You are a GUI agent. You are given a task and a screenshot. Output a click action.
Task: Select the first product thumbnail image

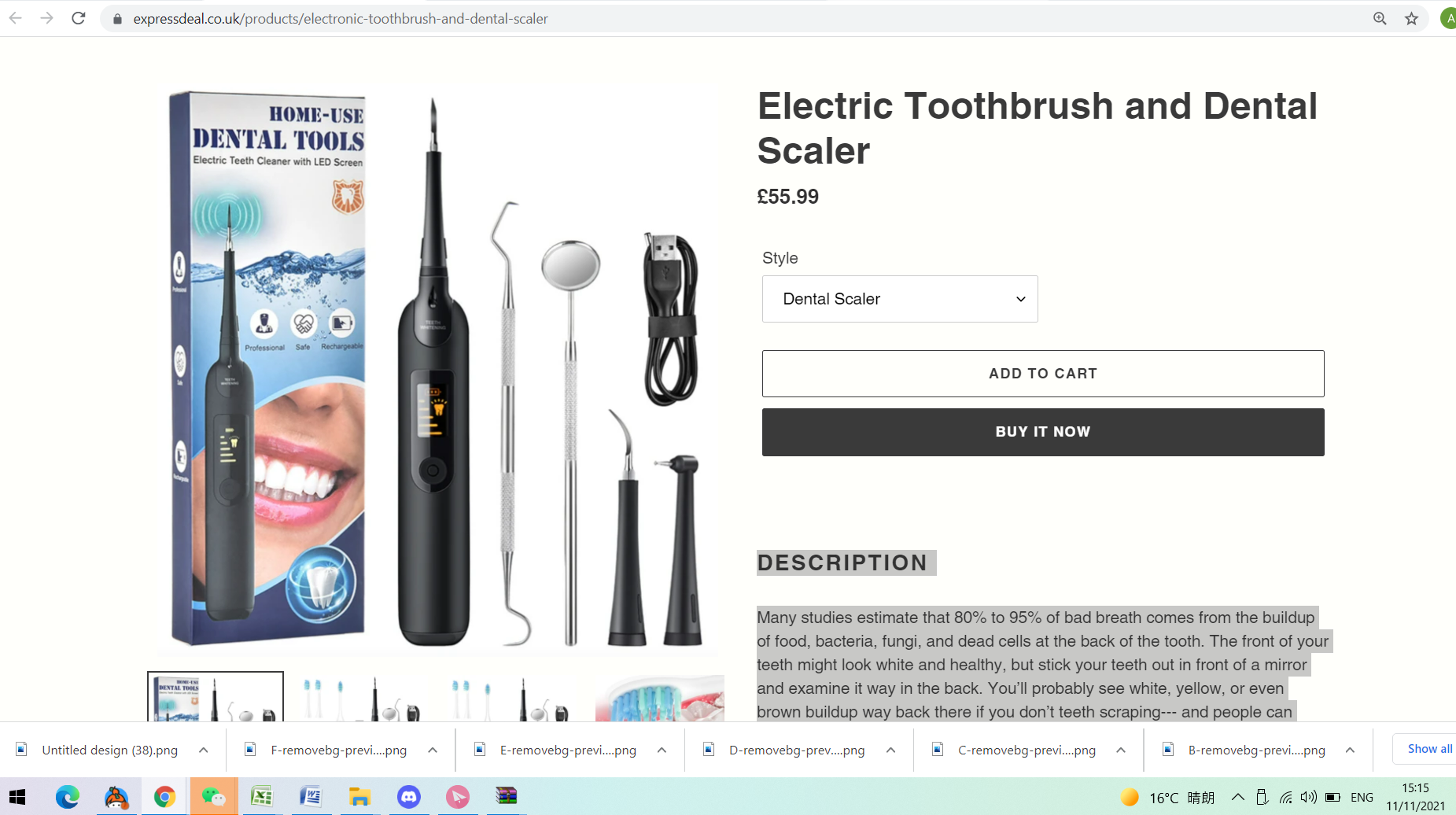216,697
